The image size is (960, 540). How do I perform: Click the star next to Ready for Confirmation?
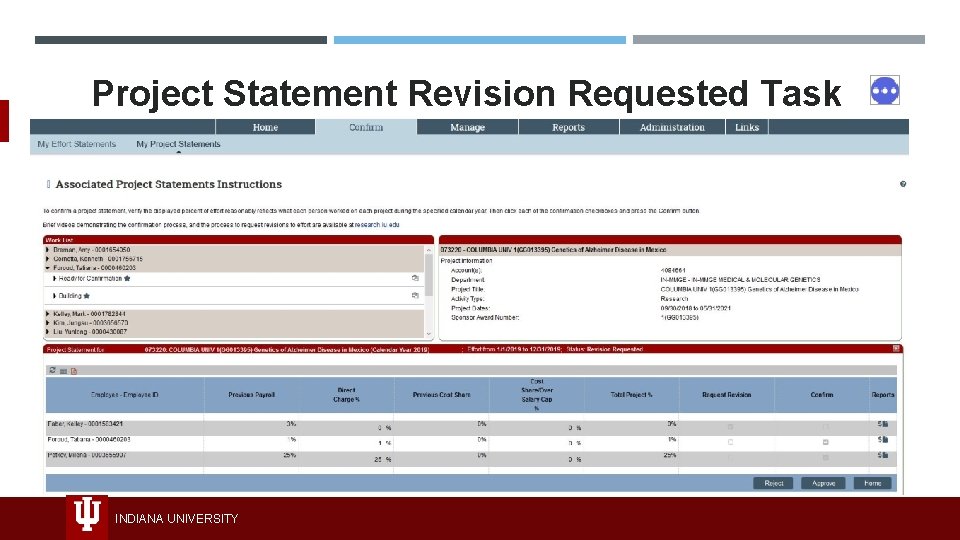tap(127, 279)
